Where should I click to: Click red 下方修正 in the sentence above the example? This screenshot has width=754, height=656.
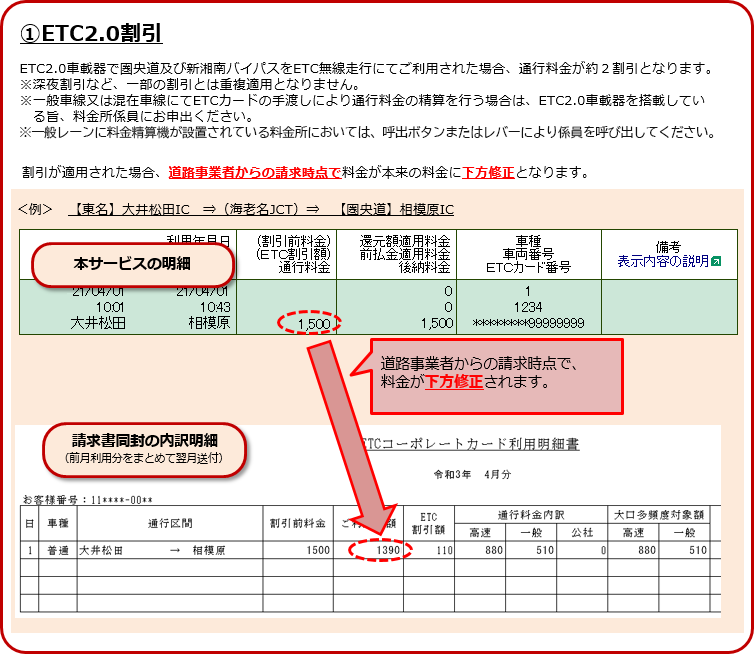(x=488, y=172)
